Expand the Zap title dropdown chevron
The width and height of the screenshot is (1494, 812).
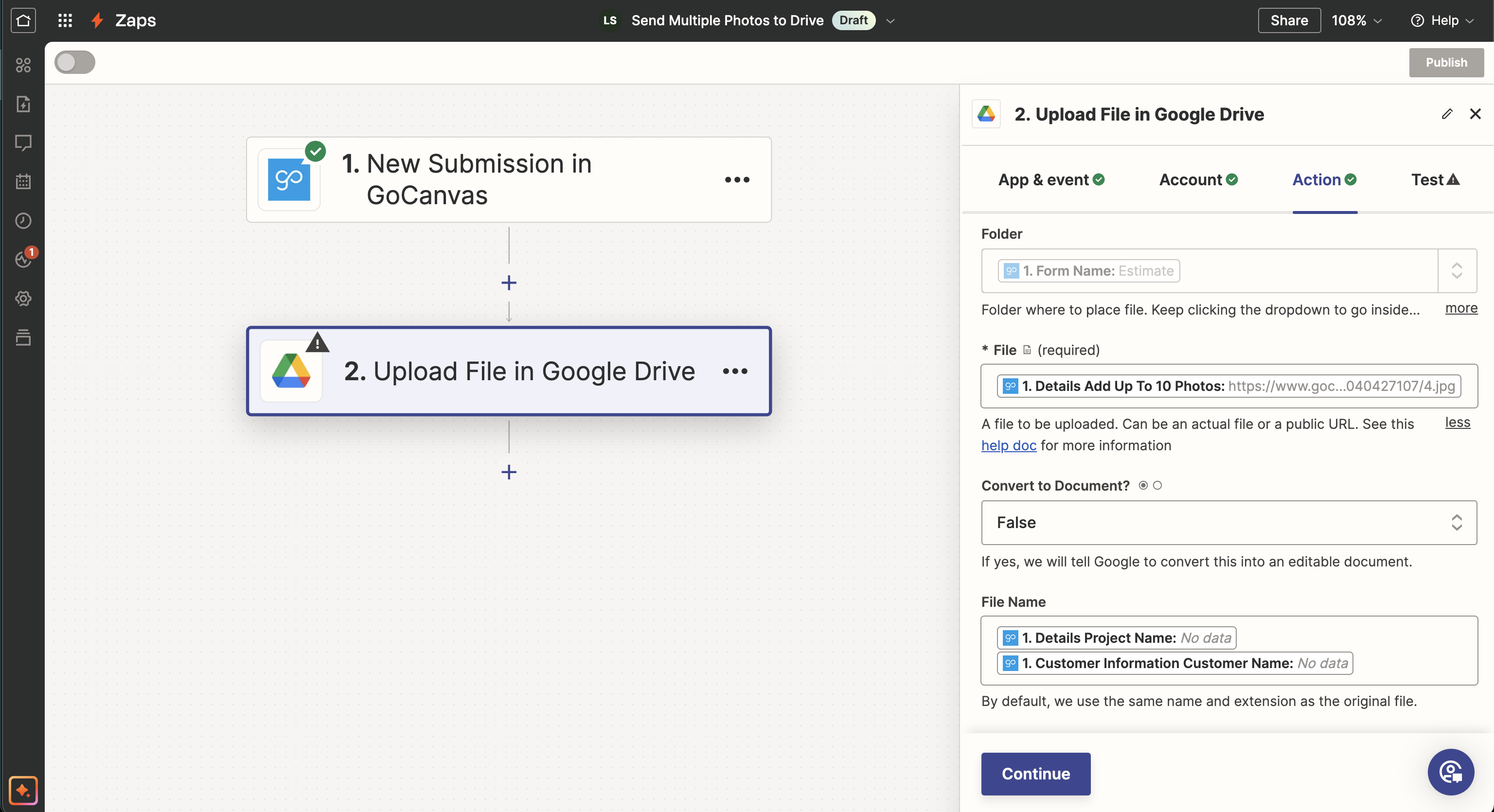tap(891, 21)
